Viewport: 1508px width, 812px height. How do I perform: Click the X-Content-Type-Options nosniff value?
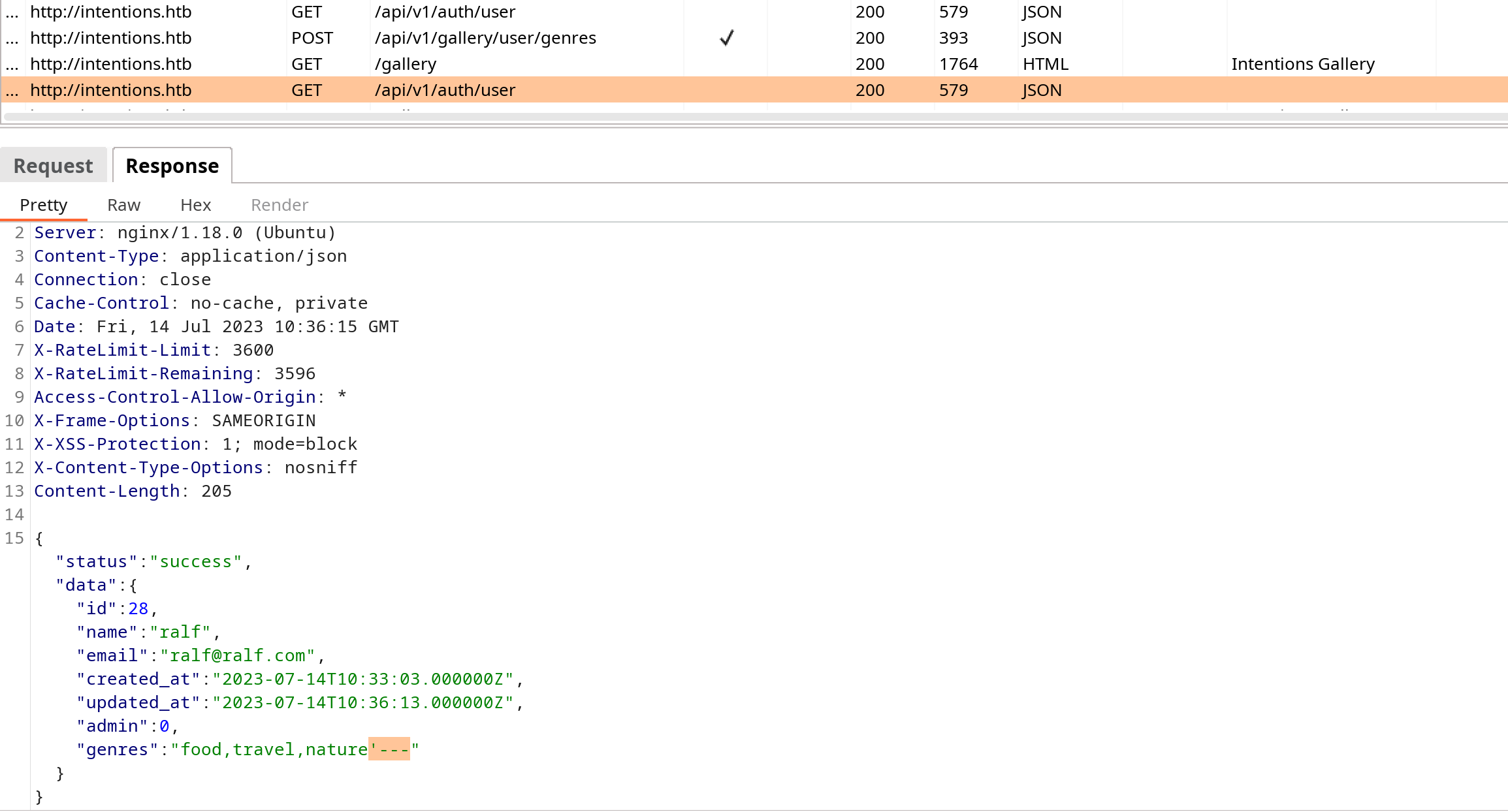click(x=321, y=468)
